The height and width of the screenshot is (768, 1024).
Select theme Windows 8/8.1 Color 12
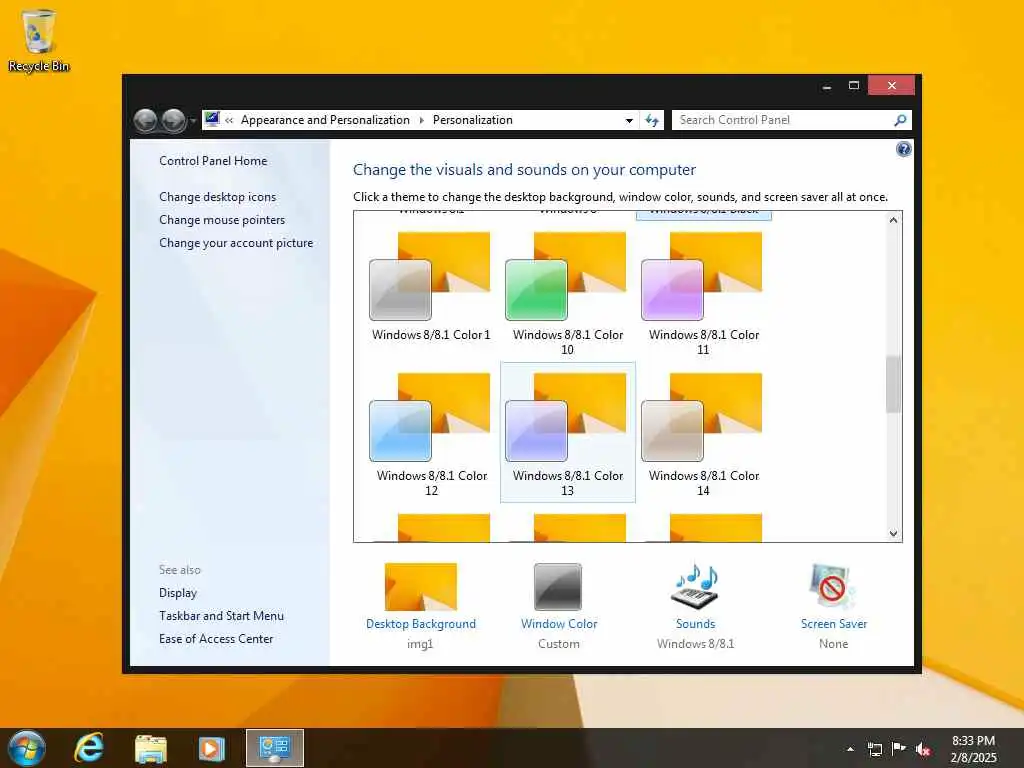click(x=432, y=434)
